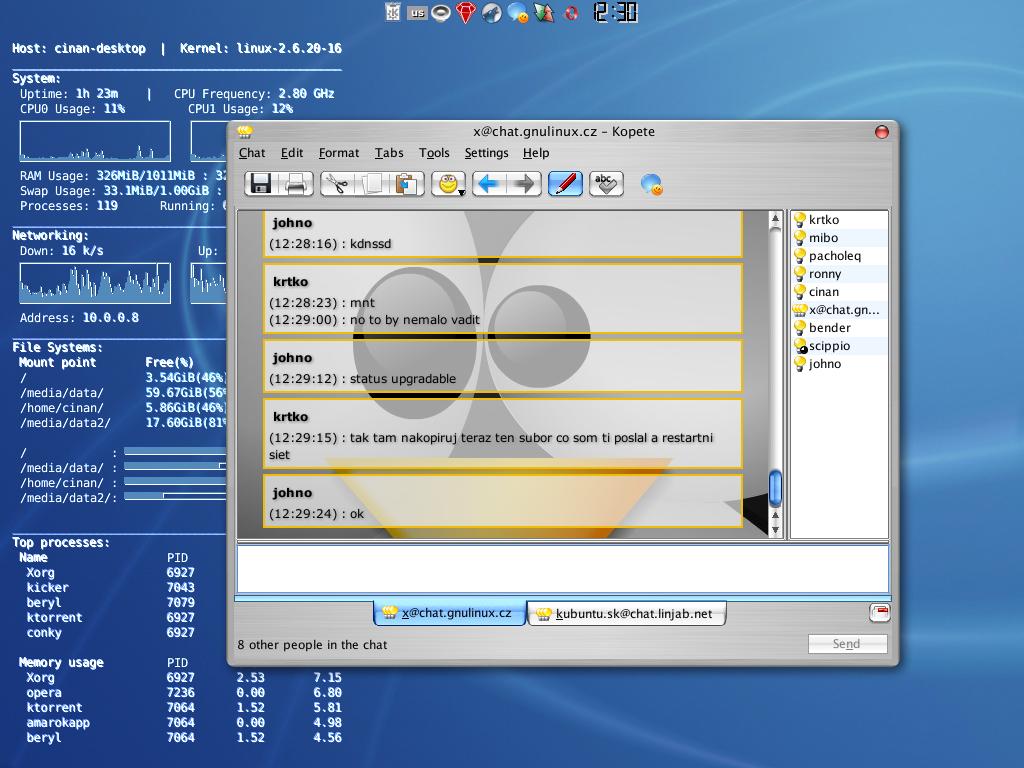Open the Tabs menu
Screen dimensions: 1024x768
tap(389, 153)
